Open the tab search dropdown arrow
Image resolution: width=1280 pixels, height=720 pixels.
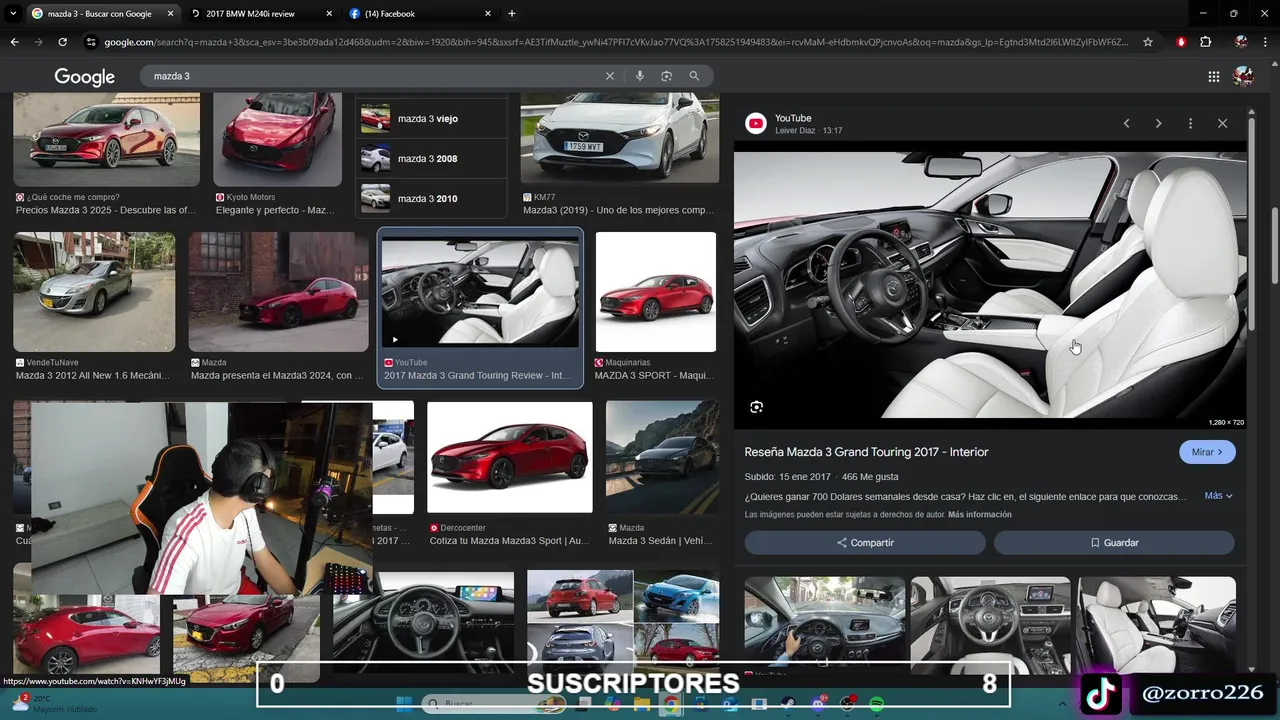click(x=13, y=14)
